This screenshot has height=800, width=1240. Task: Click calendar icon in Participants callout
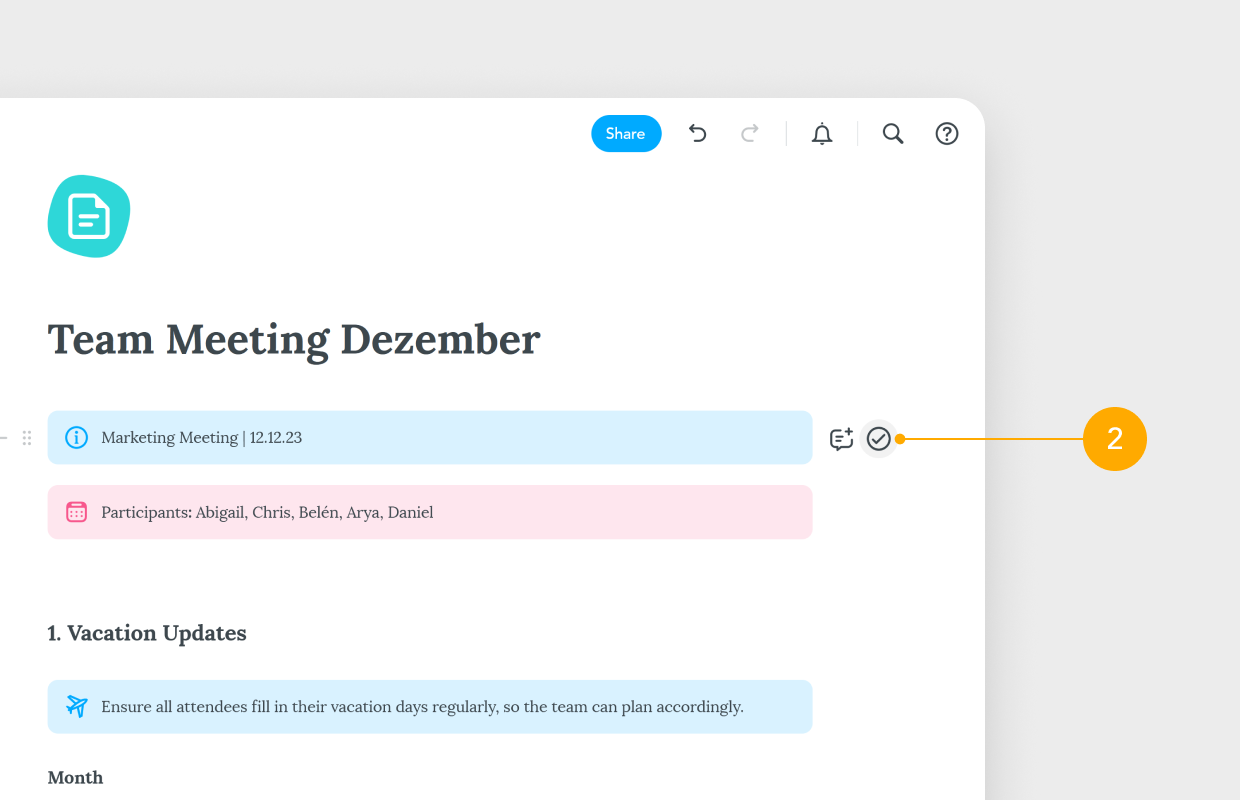coord(76,512)
